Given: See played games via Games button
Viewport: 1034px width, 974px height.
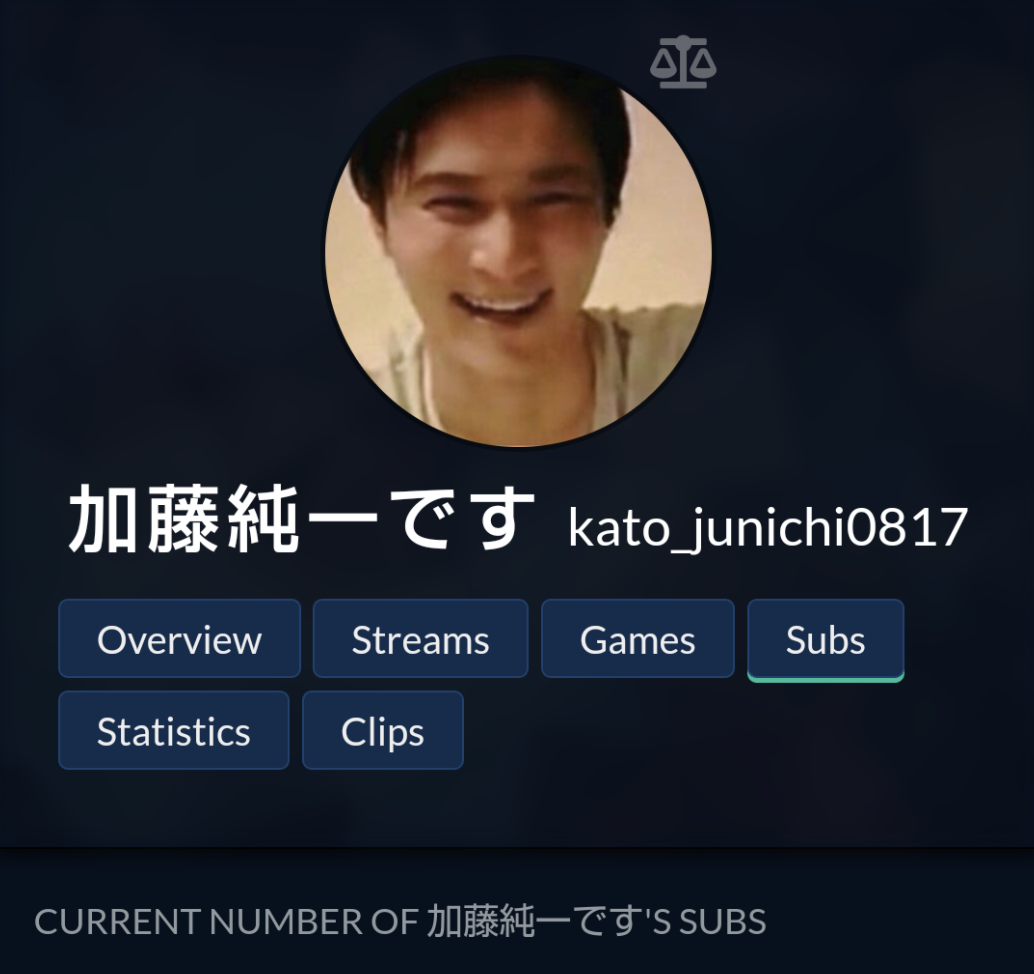Looking at the screenshot, I should [638, 638].
